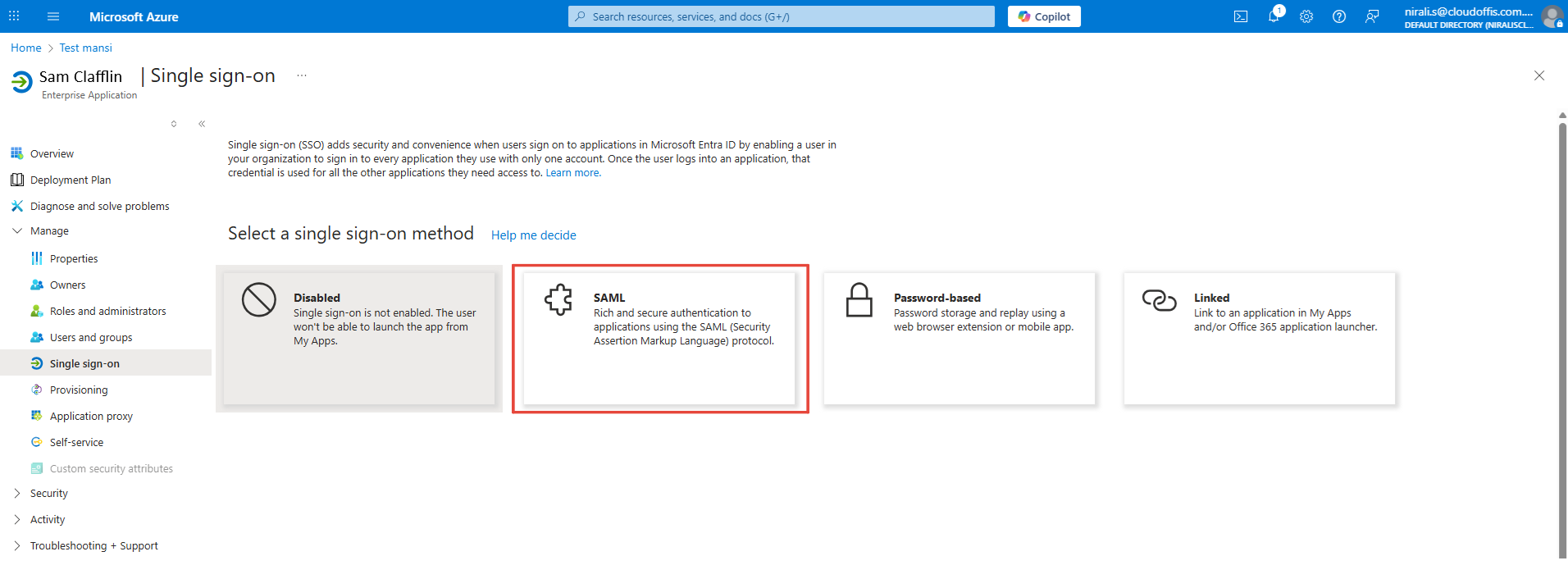Image resolution: width=1568 pixels, height=588 pixels.
Task: Open the Azure apps grid launcher
Action: (14, 16)
